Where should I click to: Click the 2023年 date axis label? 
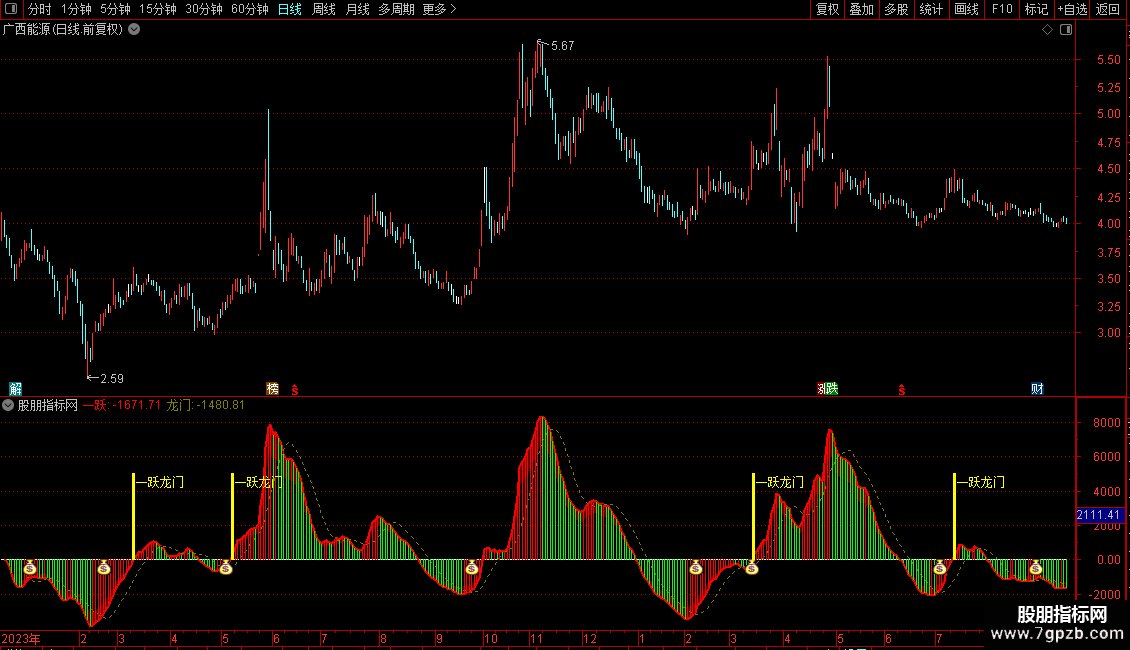[21, 638]
